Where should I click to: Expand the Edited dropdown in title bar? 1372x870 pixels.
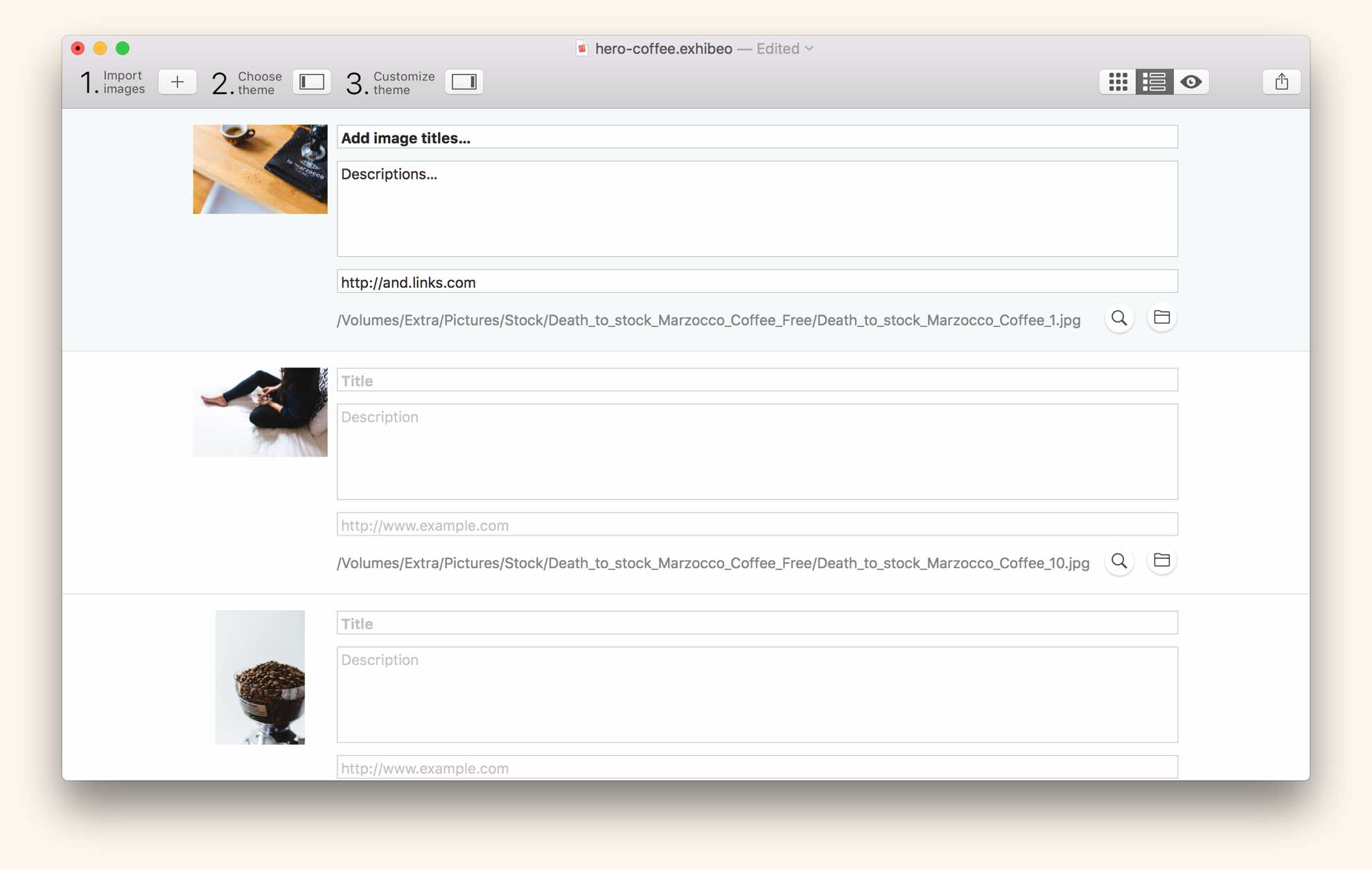point(809,48)
